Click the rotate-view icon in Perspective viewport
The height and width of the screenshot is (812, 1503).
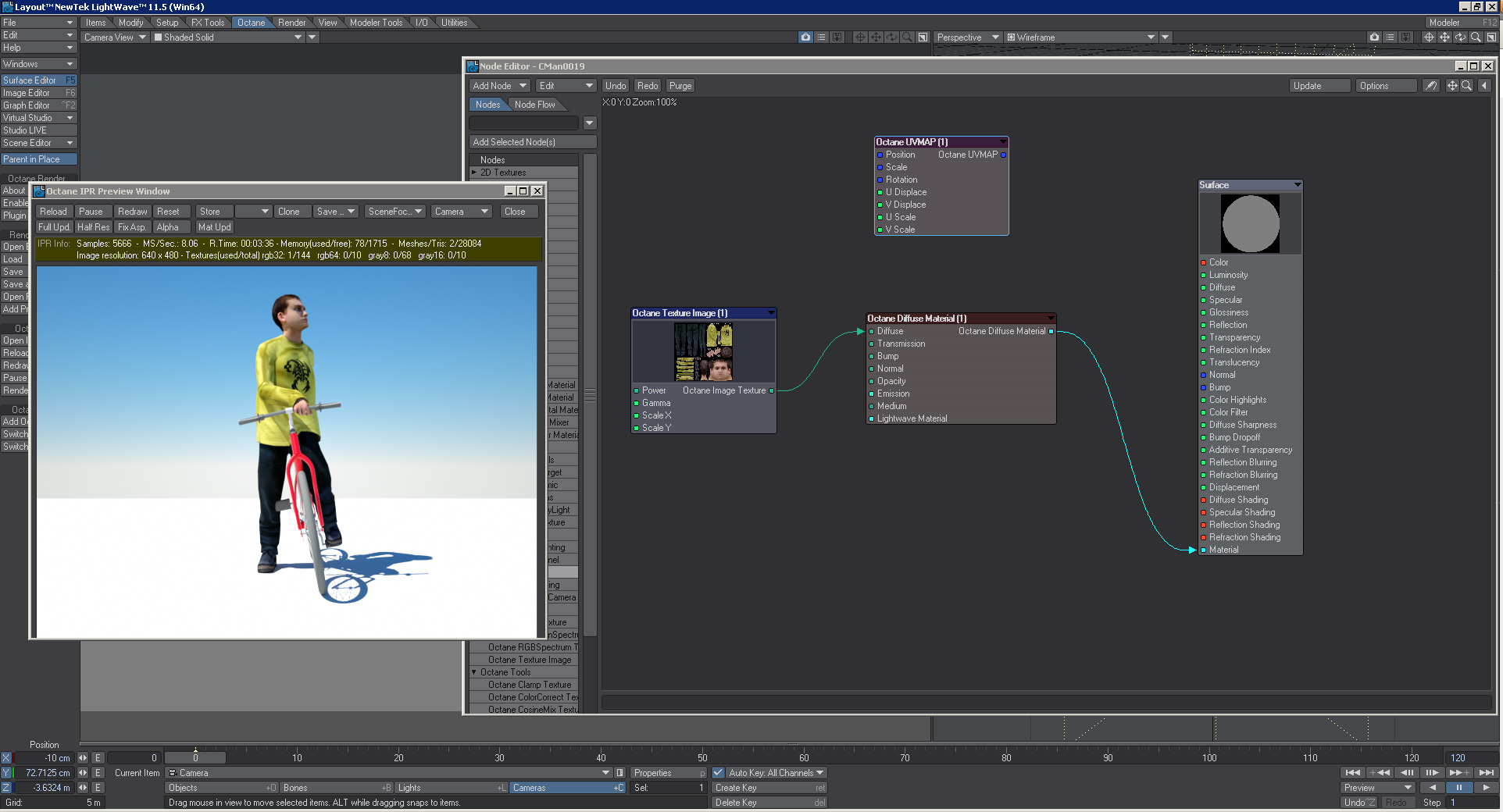pyautogui.click(x=1460, y=37)
